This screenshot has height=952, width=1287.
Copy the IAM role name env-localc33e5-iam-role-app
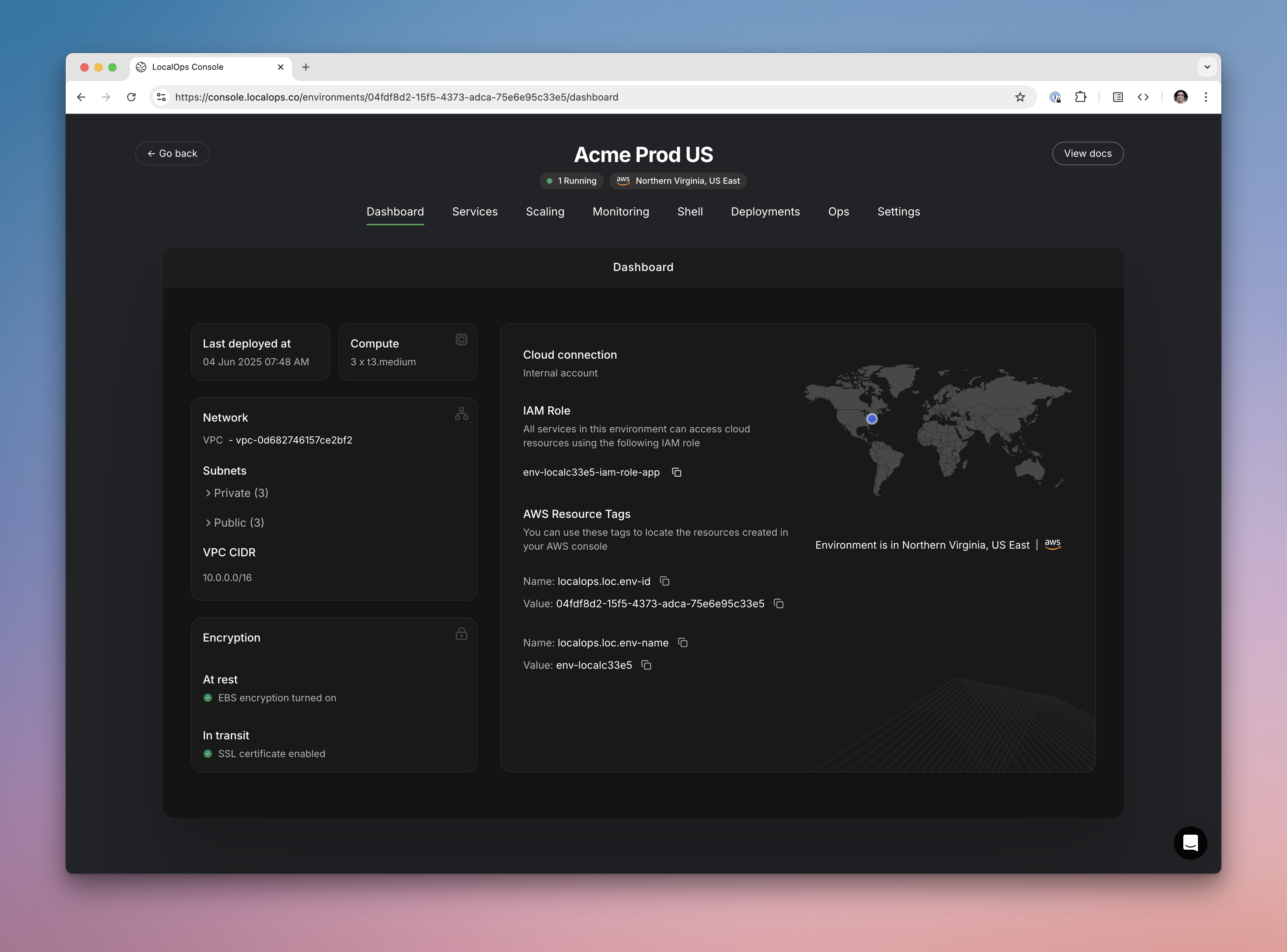click(677, 473)
